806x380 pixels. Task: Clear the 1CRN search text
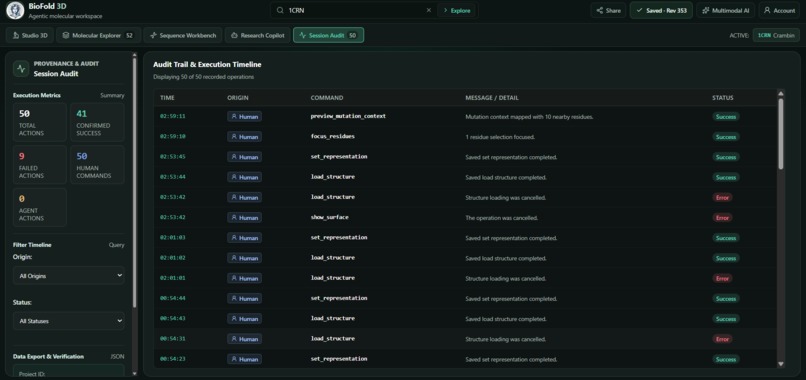[429, 10]
